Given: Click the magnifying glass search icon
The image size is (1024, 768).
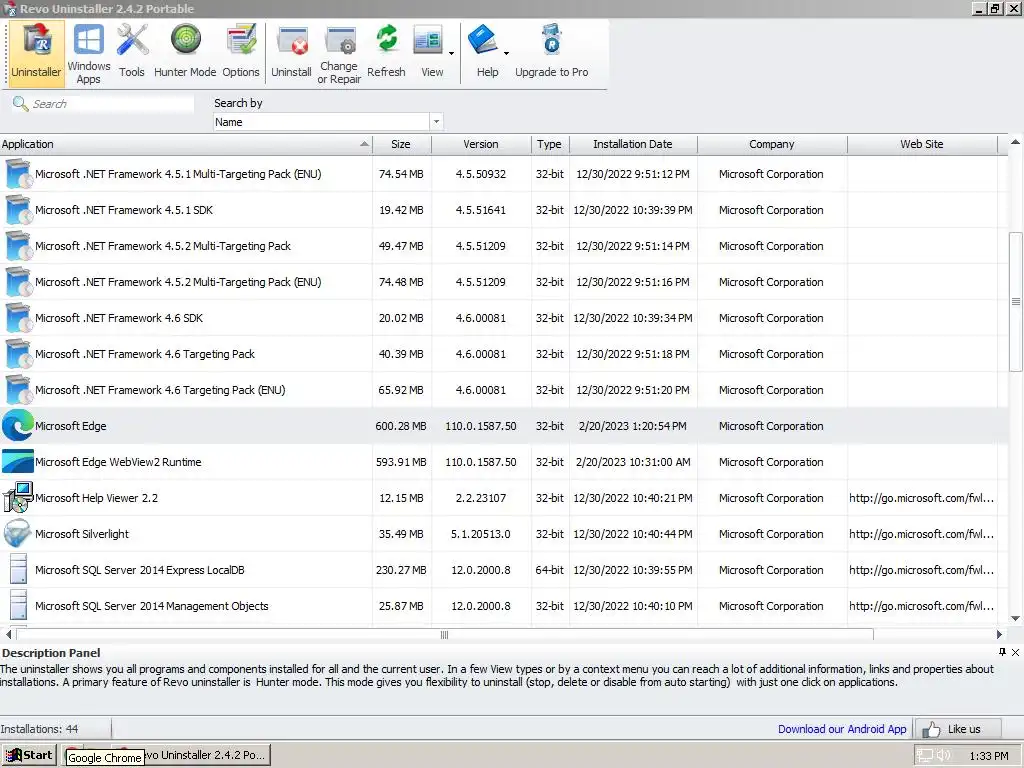Looking at the screenshot, I should pyautogui.click(x=20, y=104).
